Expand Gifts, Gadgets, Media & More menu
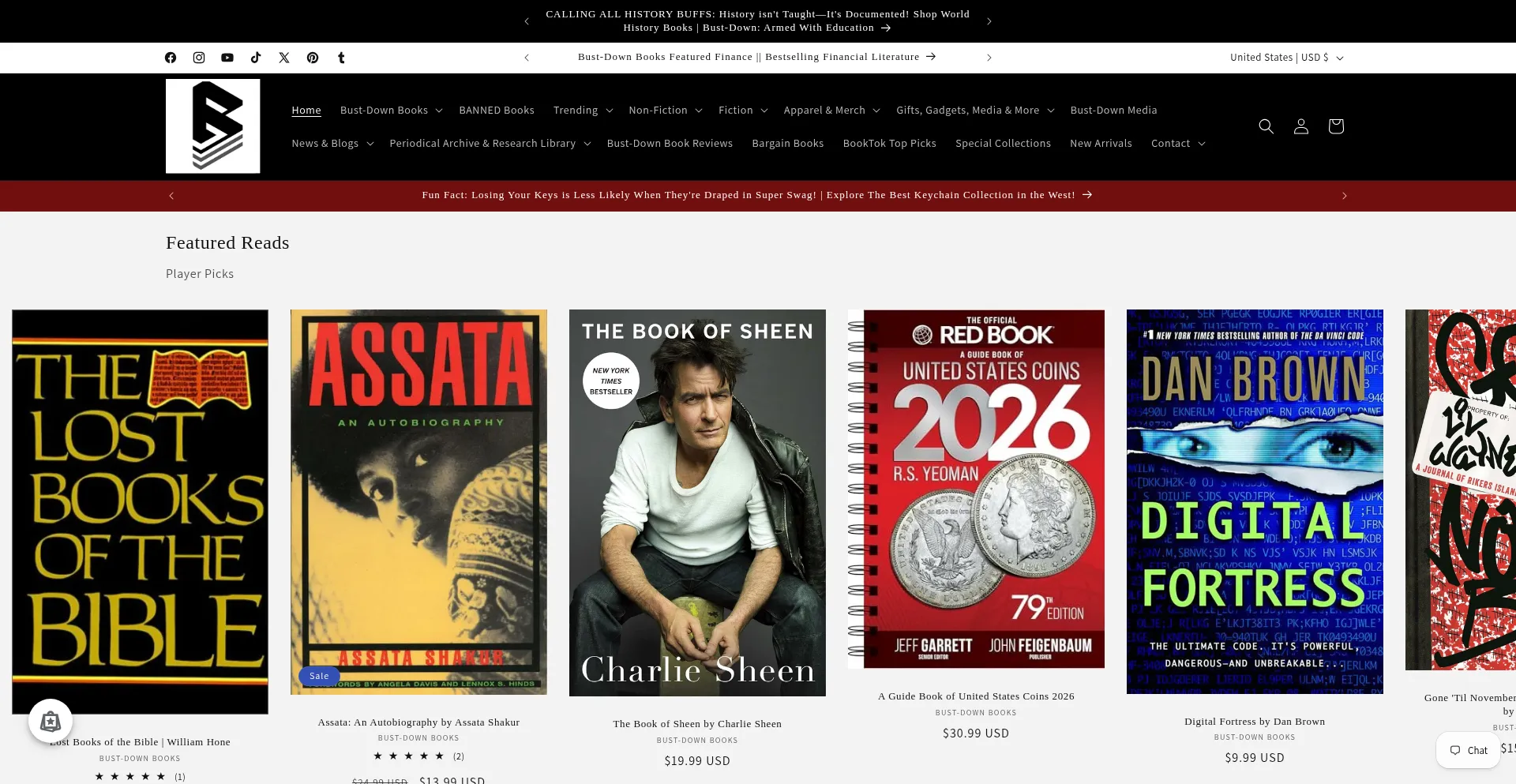Image resolution: width=1516 pixels, height=784 pixels. click(x=975, y=111)
